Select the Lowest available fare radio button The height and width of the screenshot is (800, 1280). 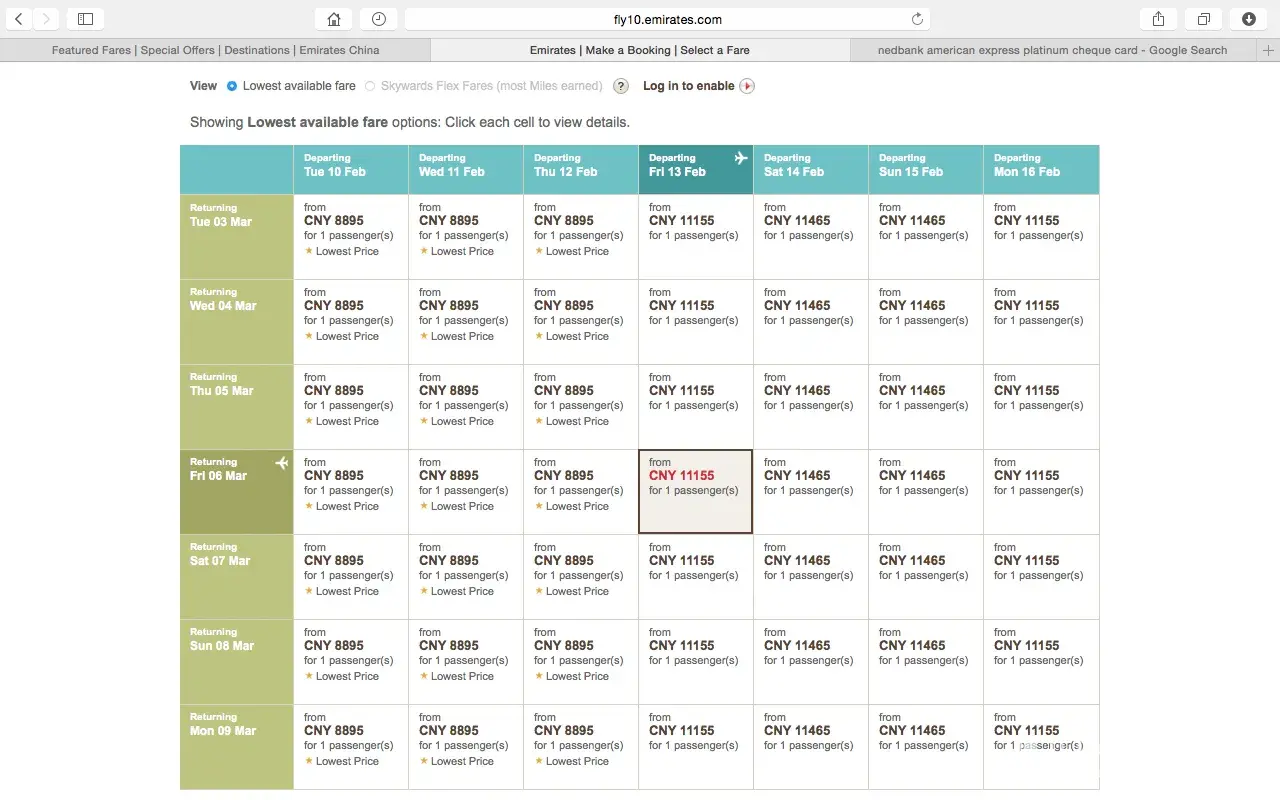[x=232, y=86]
